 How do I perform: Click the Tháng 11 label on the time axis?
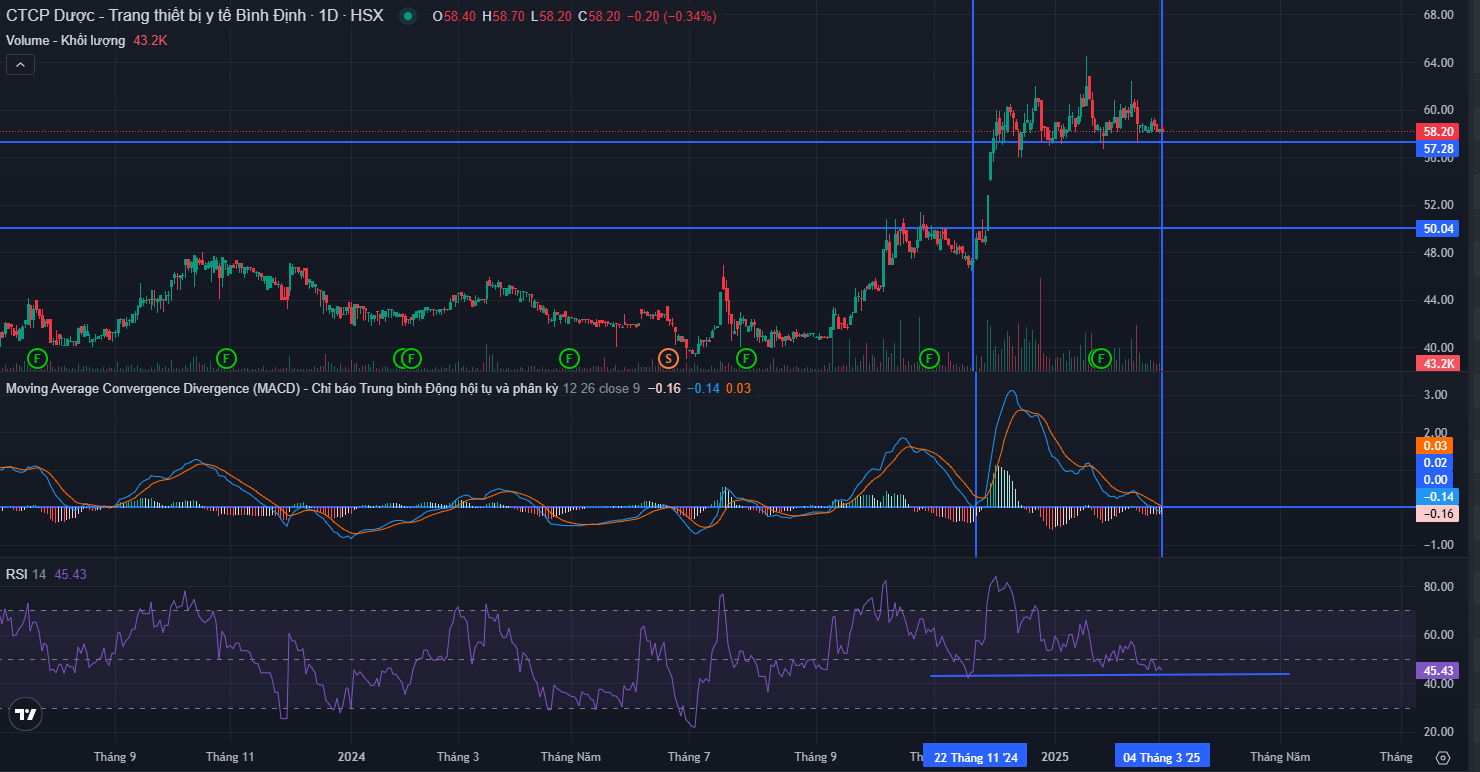tap(229, 757)
